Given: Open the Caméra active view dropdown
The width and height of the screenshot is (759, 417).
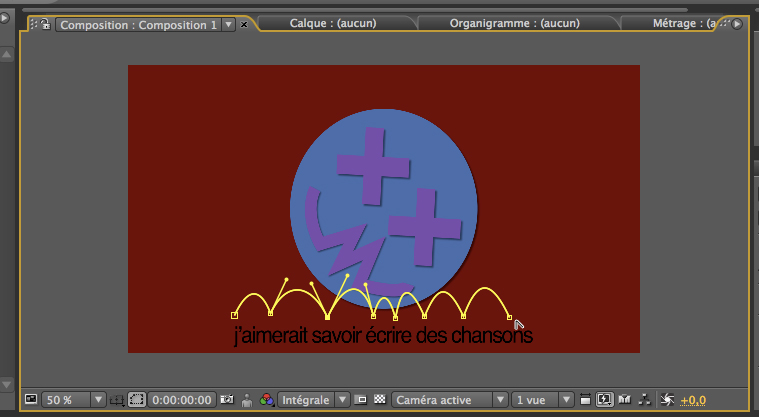Looking at the screenshot, I should pyautogui.click(x=449, y=400).
